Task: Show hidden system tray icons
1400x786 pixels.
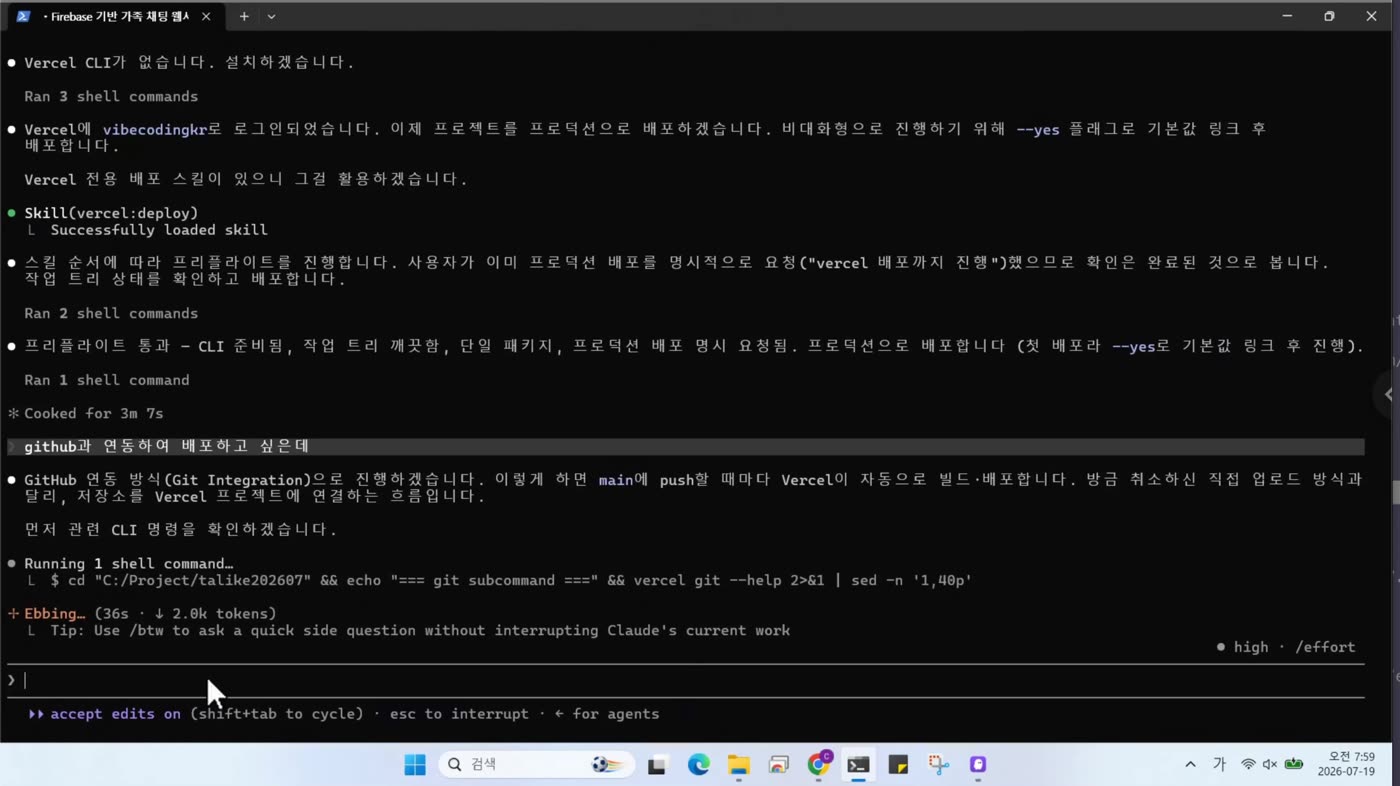Action: [x=1190, y=765]
